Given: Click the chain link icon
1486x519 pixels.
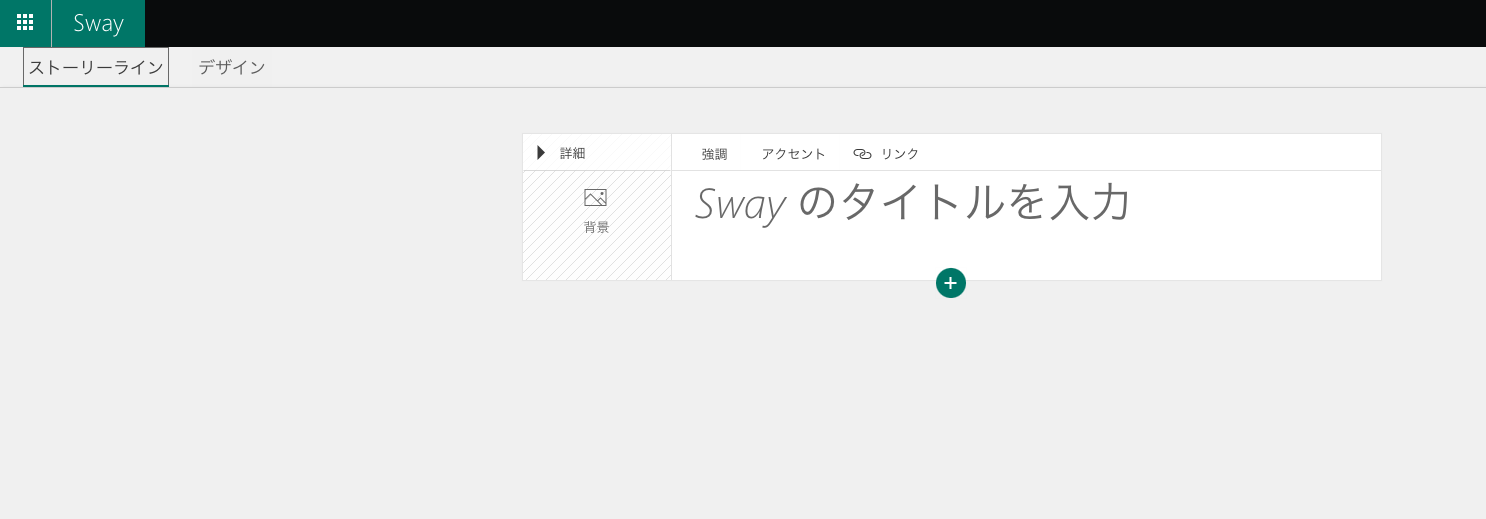Looking at the screenshot, I should pos(862,154).
